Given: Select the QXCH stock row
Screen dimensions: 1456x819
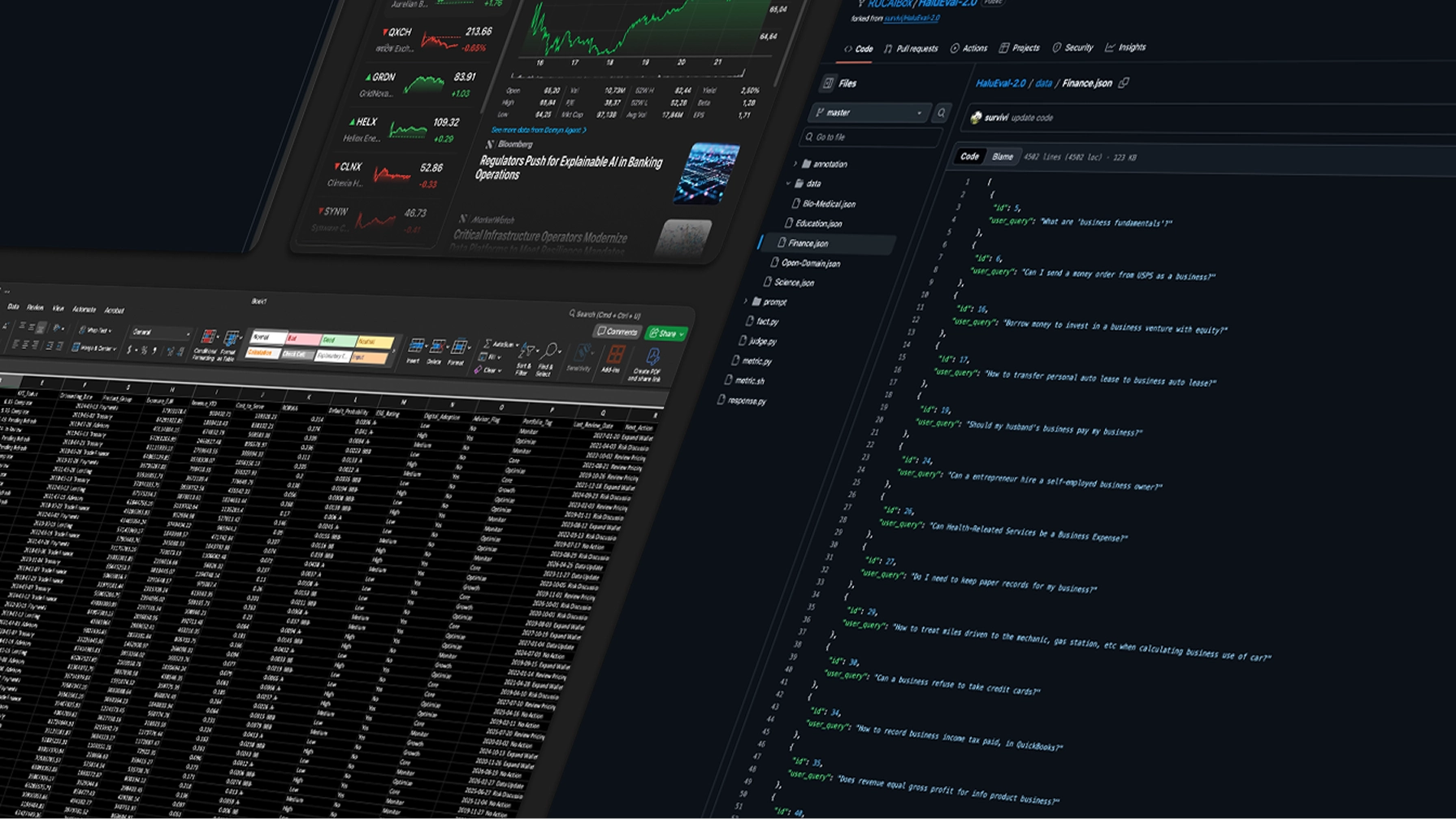Looking at the screenshot, I should (x=435, y=39).
